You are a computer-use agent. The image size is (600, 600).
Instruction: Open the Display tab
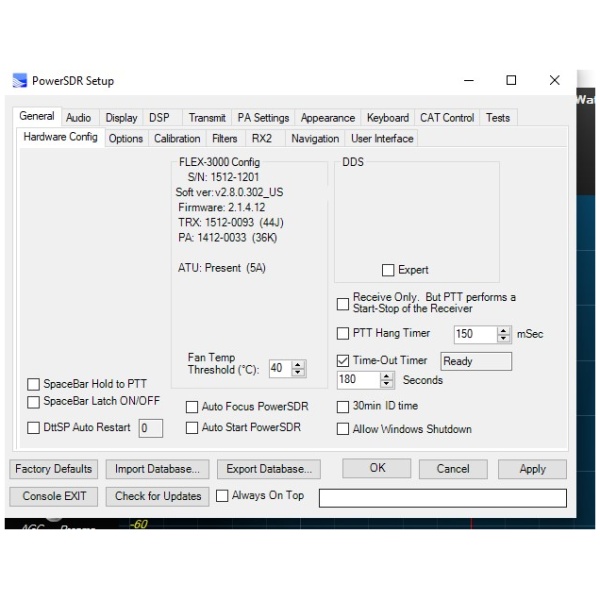(x=121, y=118)
